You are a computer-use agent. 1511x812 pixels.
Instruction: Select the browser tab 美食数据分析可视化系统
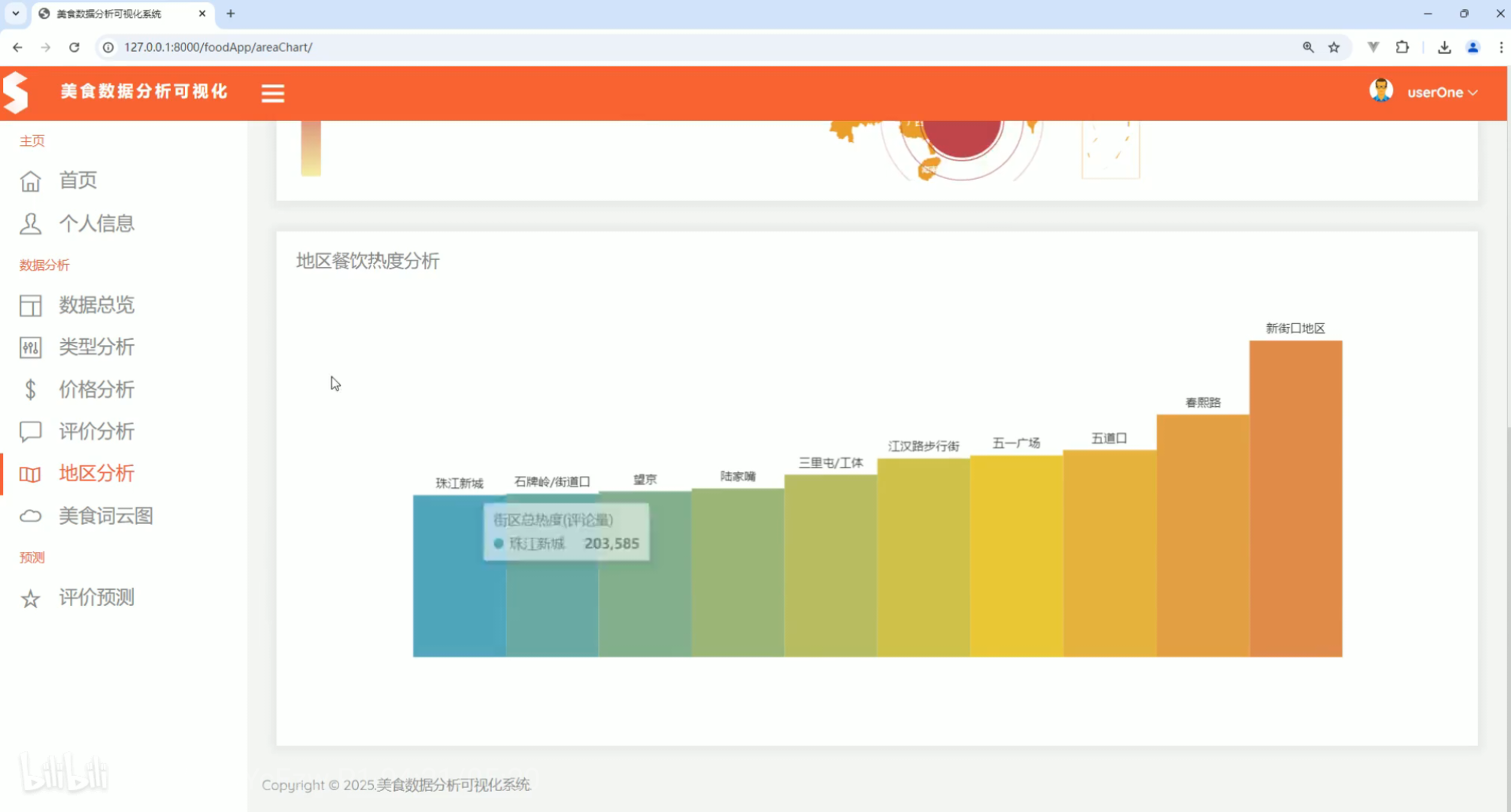click(109, 14)
